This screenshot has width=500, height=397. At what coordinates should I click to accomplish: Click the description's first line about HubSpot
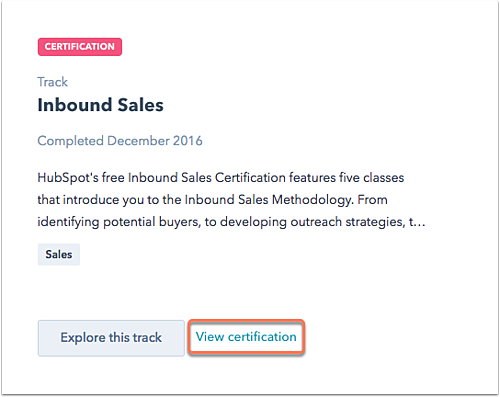click(x=221, y=178)
